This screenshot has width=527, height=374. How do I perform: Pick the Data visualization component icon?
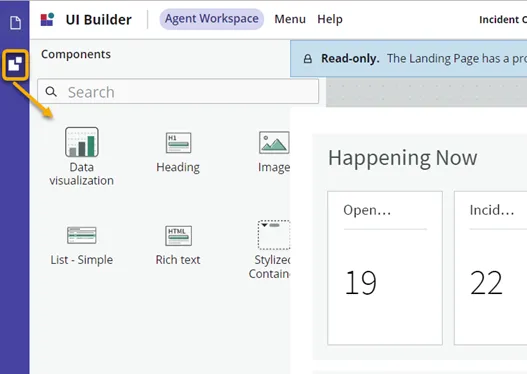click(x=82, y=142)
